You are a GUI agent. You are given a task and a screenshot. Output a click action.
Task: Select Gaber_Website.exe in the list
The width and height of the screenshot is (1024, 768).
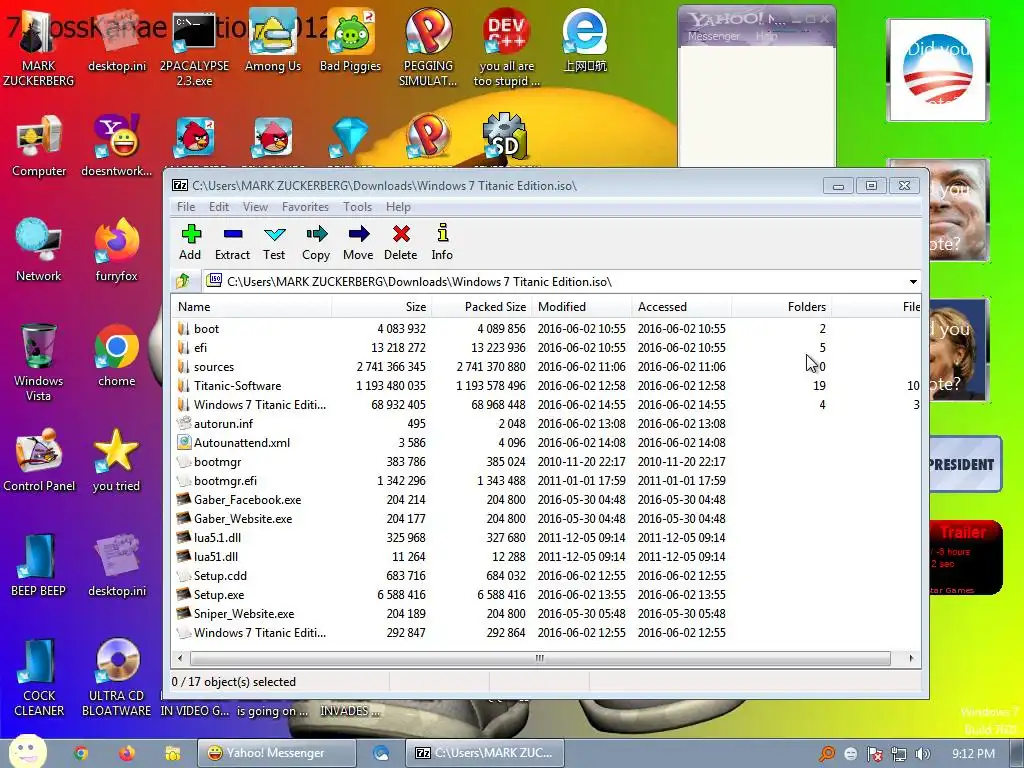click(x=546, y=519)
